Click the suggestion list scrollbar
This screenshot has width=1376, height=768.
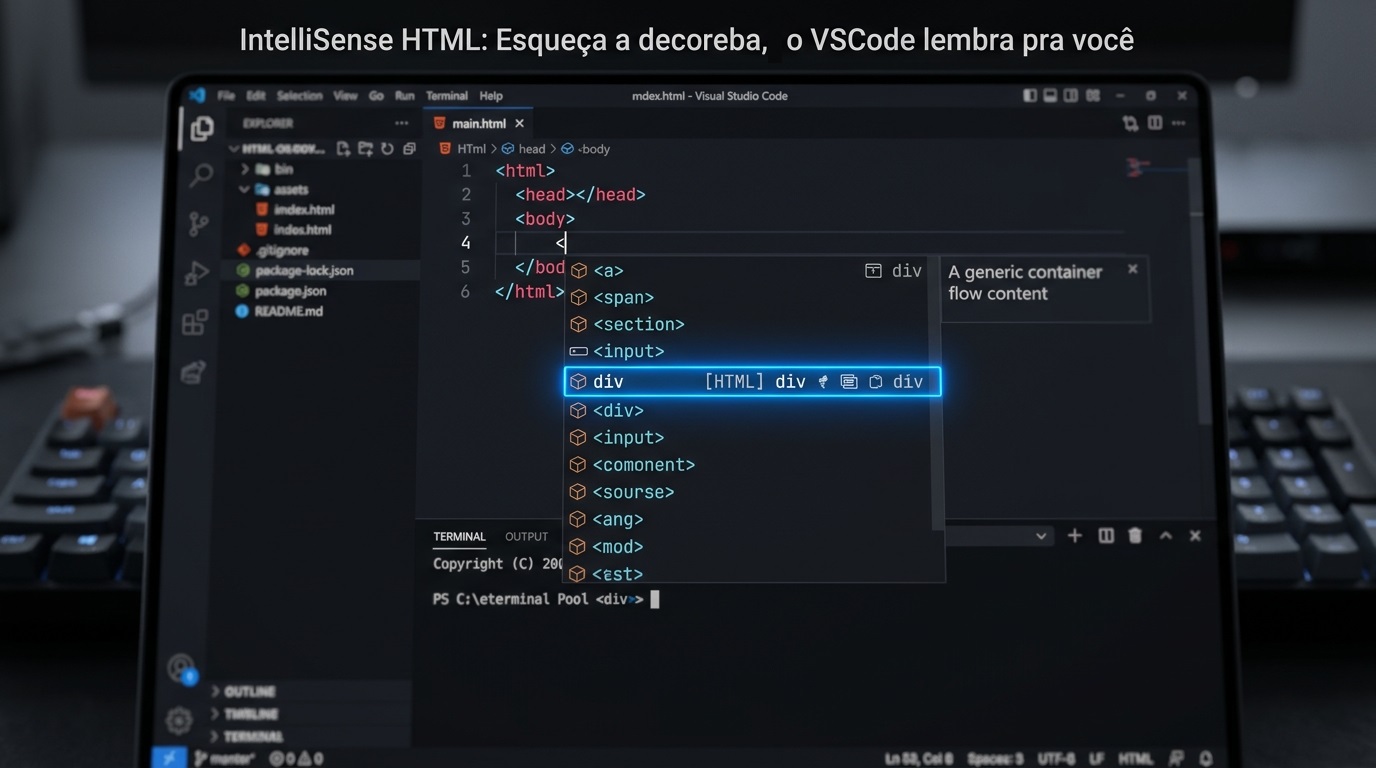938,395
